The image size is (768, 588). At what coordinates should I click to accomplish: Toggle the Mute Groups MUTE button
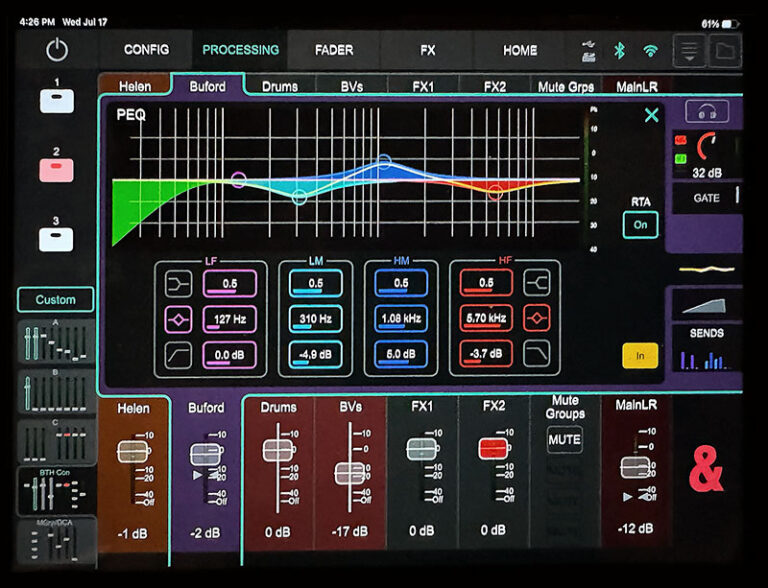564,439
